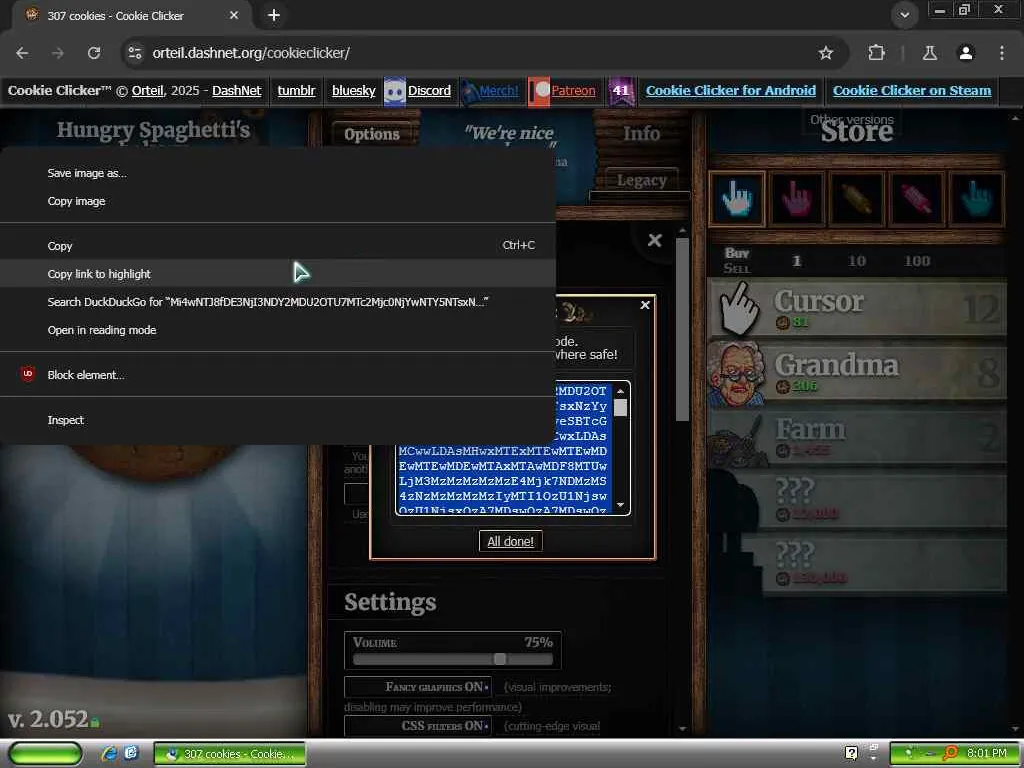
Task: Select the 307 cookies taskbar window button
Action: [229, 754]
